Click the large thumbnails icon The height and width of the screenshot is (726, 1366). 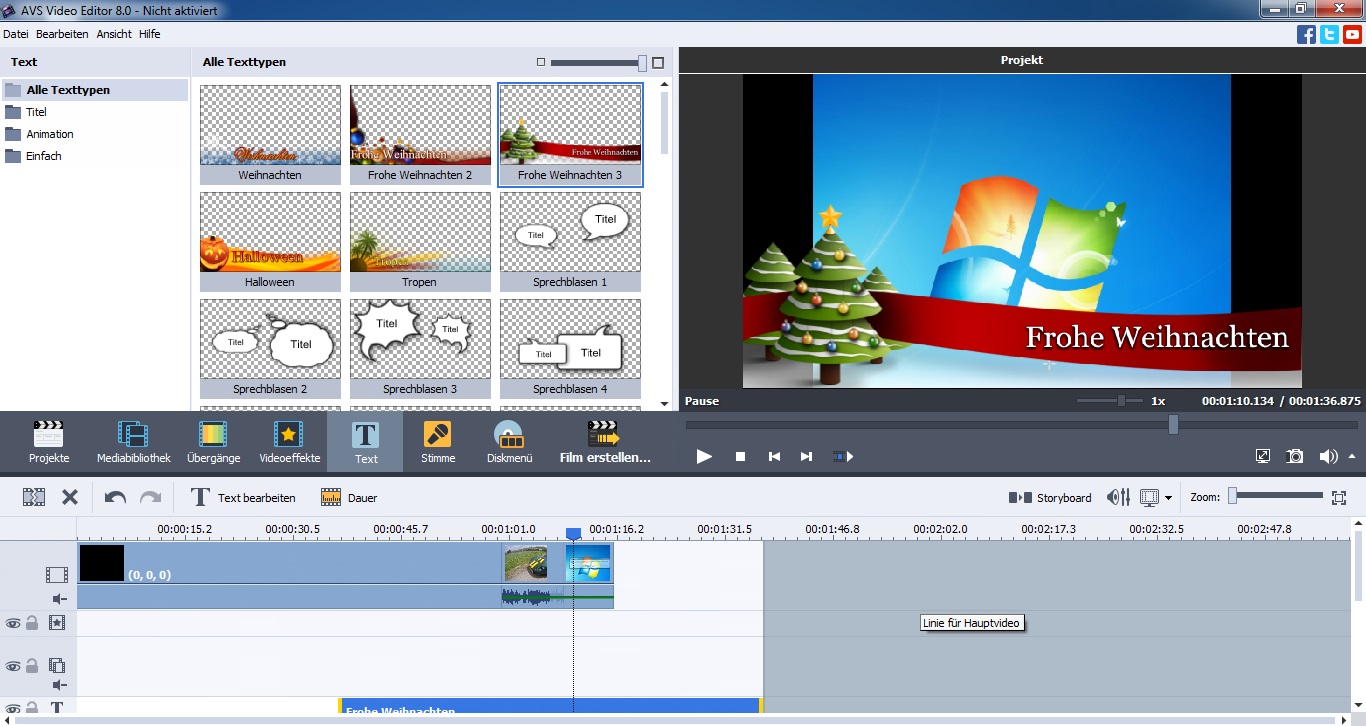[658, 62]
